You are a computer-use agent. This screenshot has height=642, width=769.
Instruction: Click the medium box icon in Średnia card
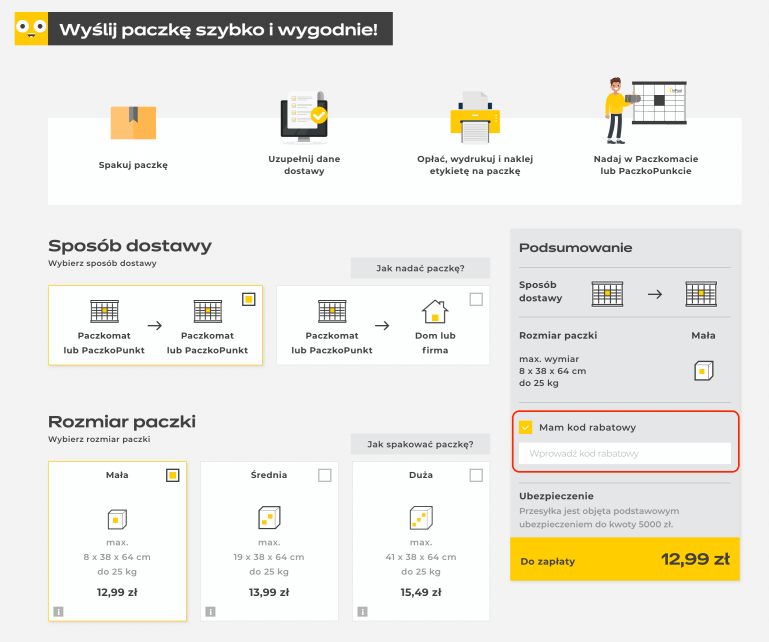[269, 517]
